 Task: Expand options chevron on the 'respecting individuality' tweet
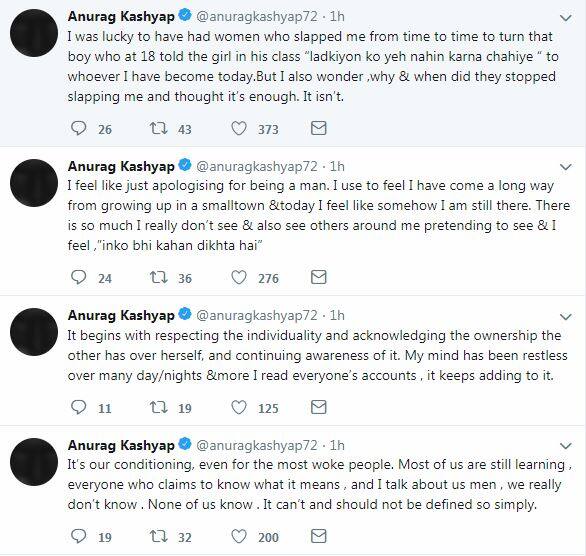pyautogui.click(x=566, y=317)
